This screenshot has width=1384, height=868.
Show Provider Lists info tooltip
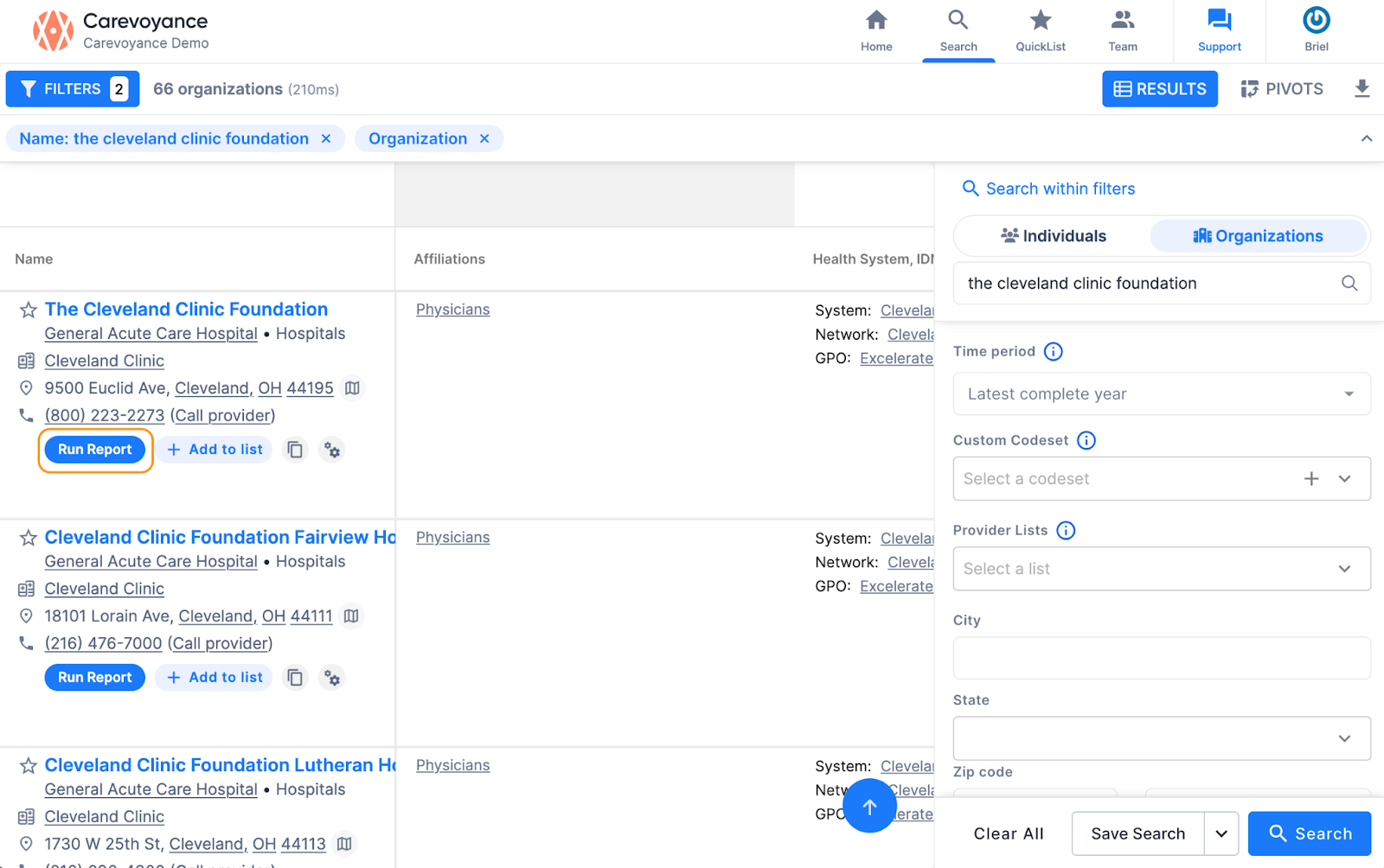(x=1066, y=531)
